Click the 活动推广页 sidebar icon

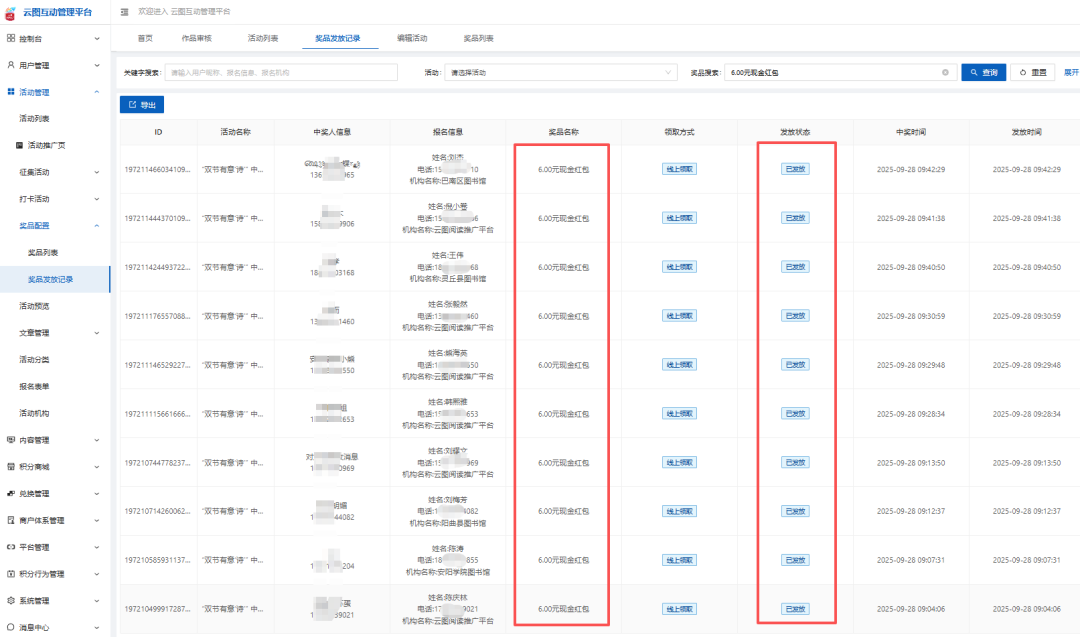pyautogui.click(x=19, y=145)
